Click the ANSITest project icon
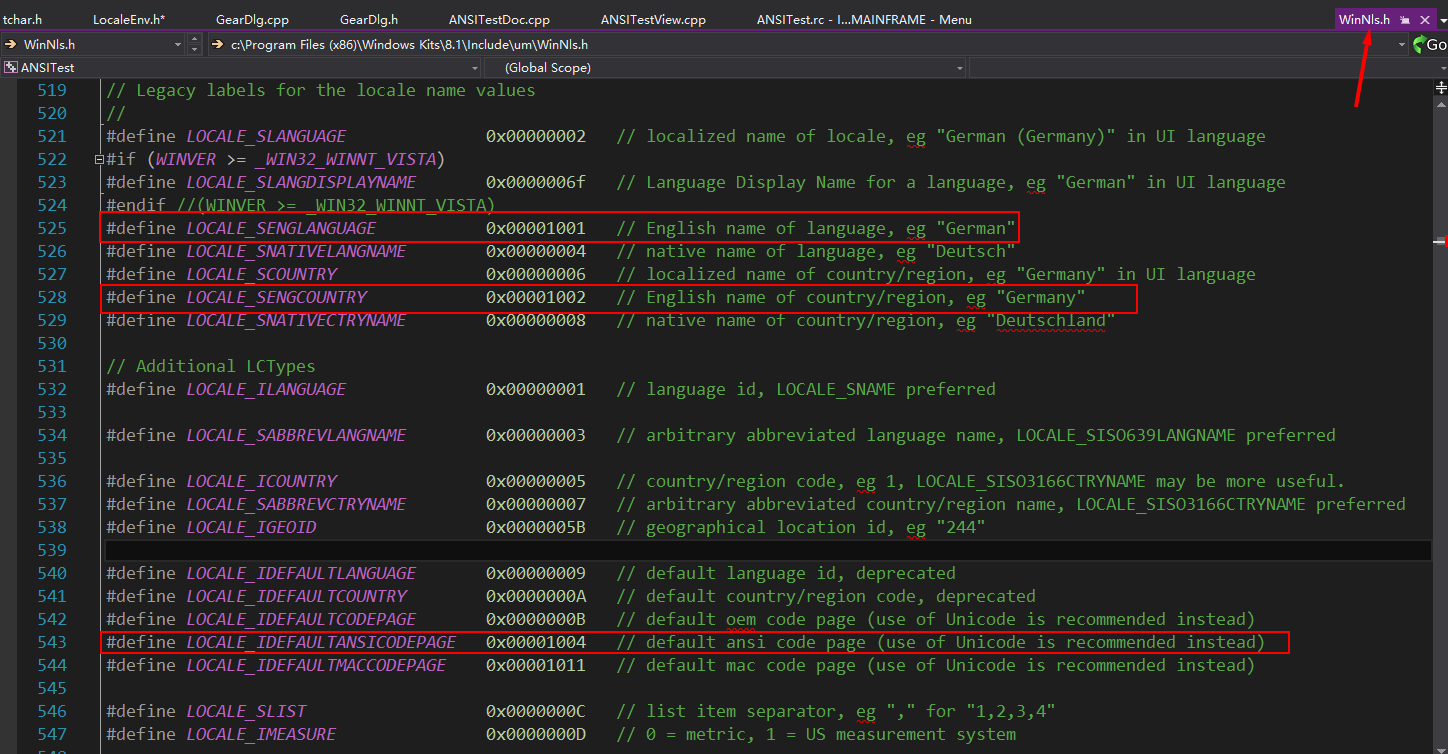1448x754 pixels. (10, 68)
